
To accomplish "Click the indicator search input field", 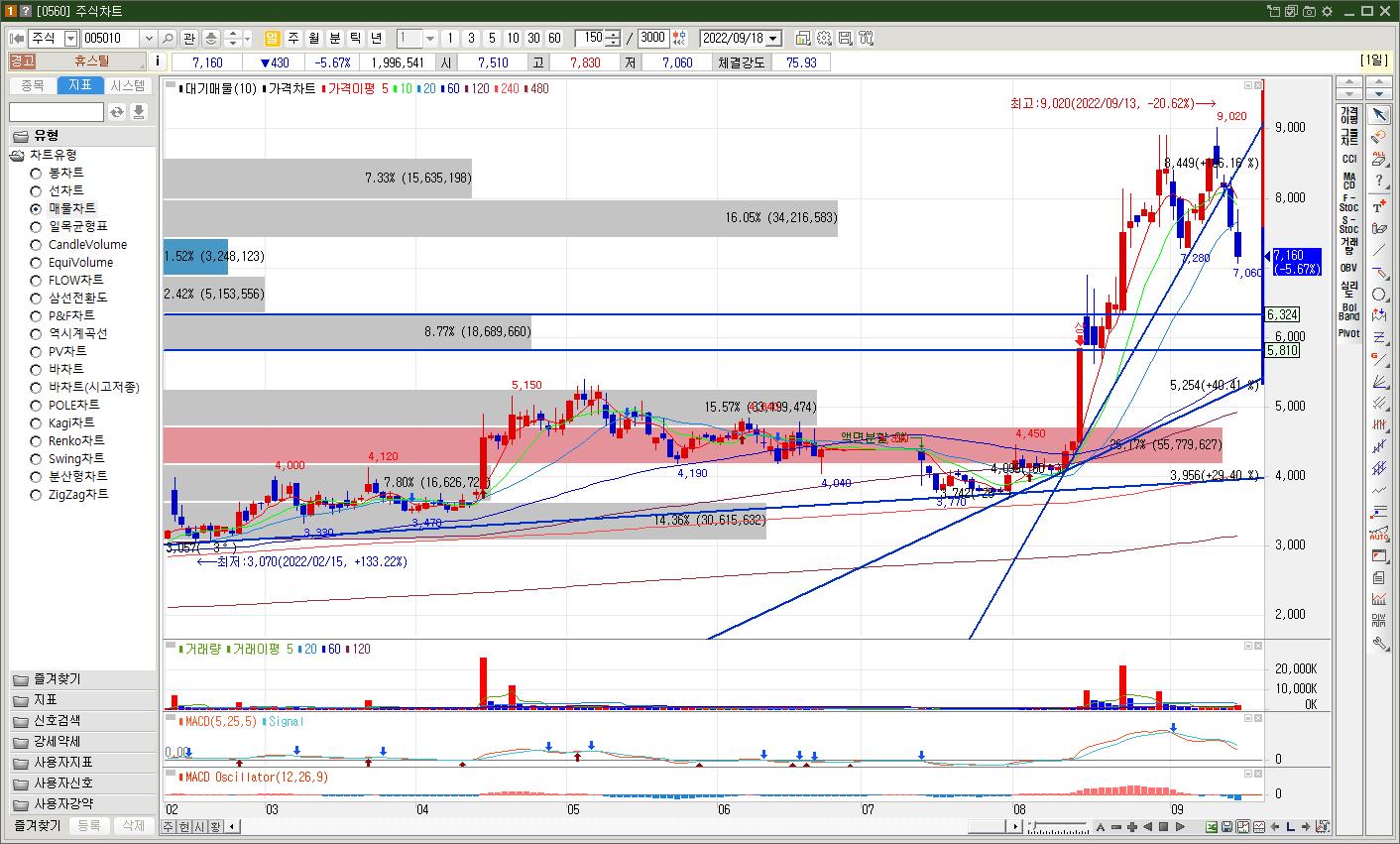I will 57,112.
